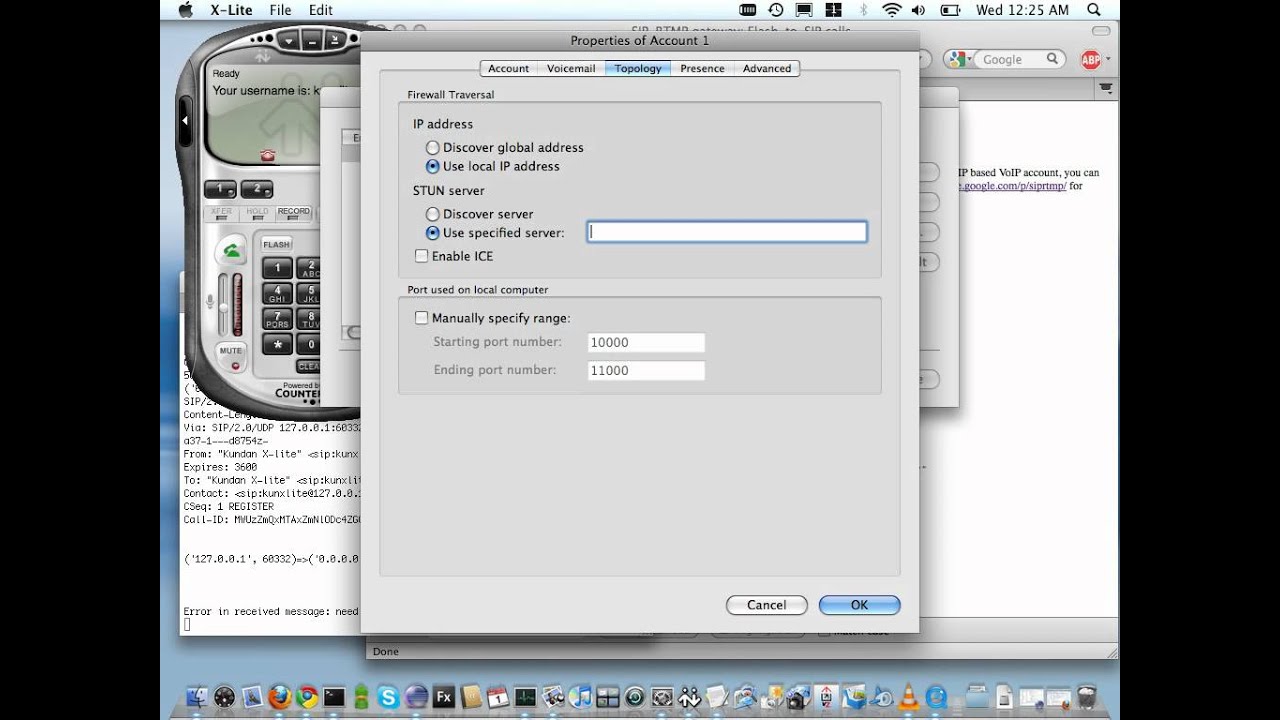Viewport: 1280px width, 720px height.
Task: Dial digit 1 on the X-Lite keypad
Action: [x=277, y=268]
